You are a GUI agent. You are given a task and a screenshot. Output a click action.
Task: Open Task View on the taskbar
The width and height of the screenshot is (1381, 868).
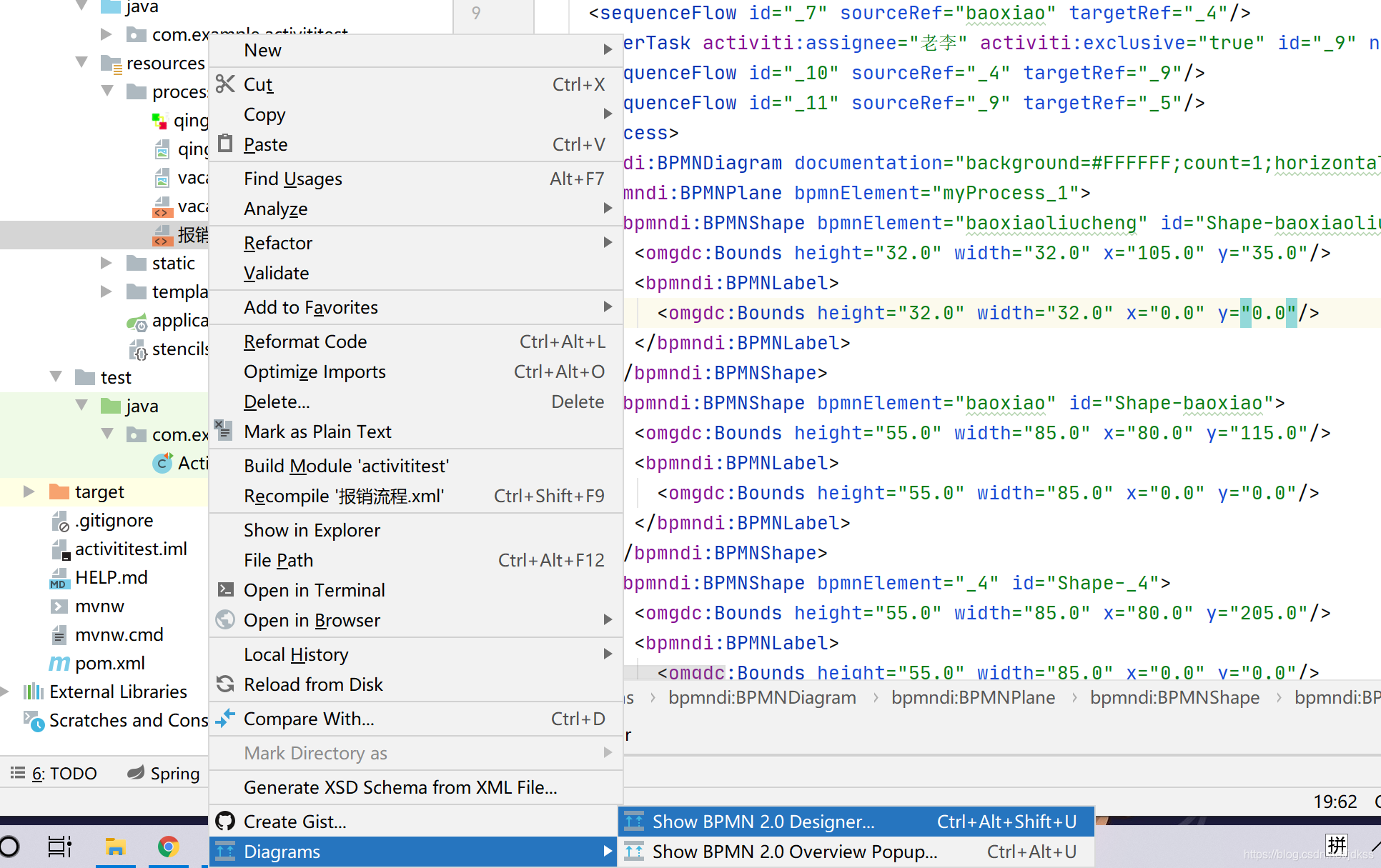60,847
